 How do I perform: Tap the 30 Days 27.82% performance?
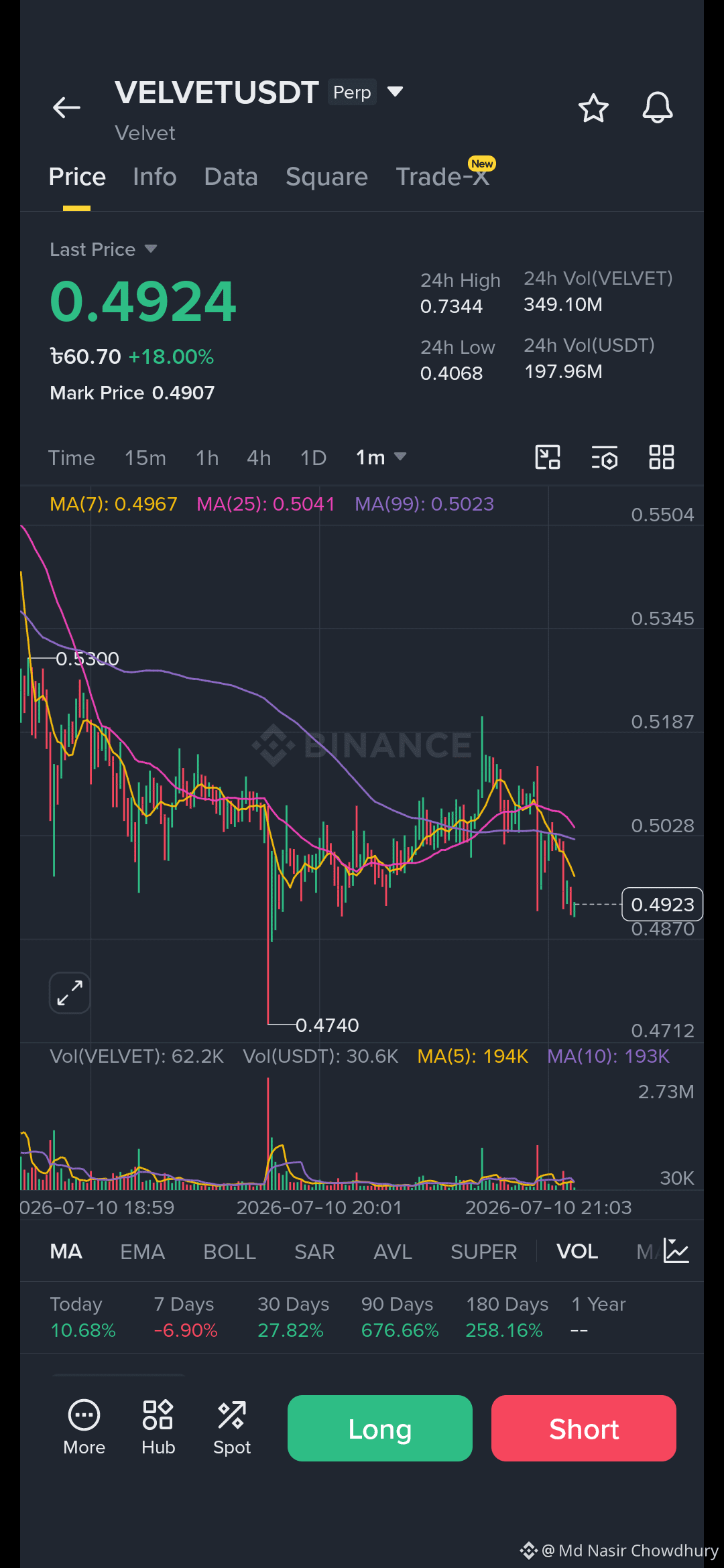coord(293,1317)
